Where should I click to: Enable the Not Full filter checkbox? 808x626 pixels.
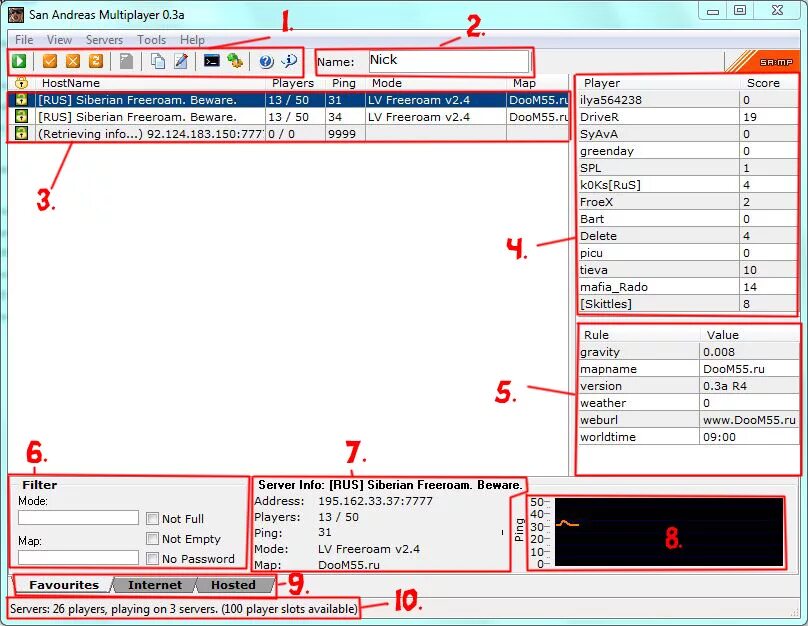coord(153,518)
